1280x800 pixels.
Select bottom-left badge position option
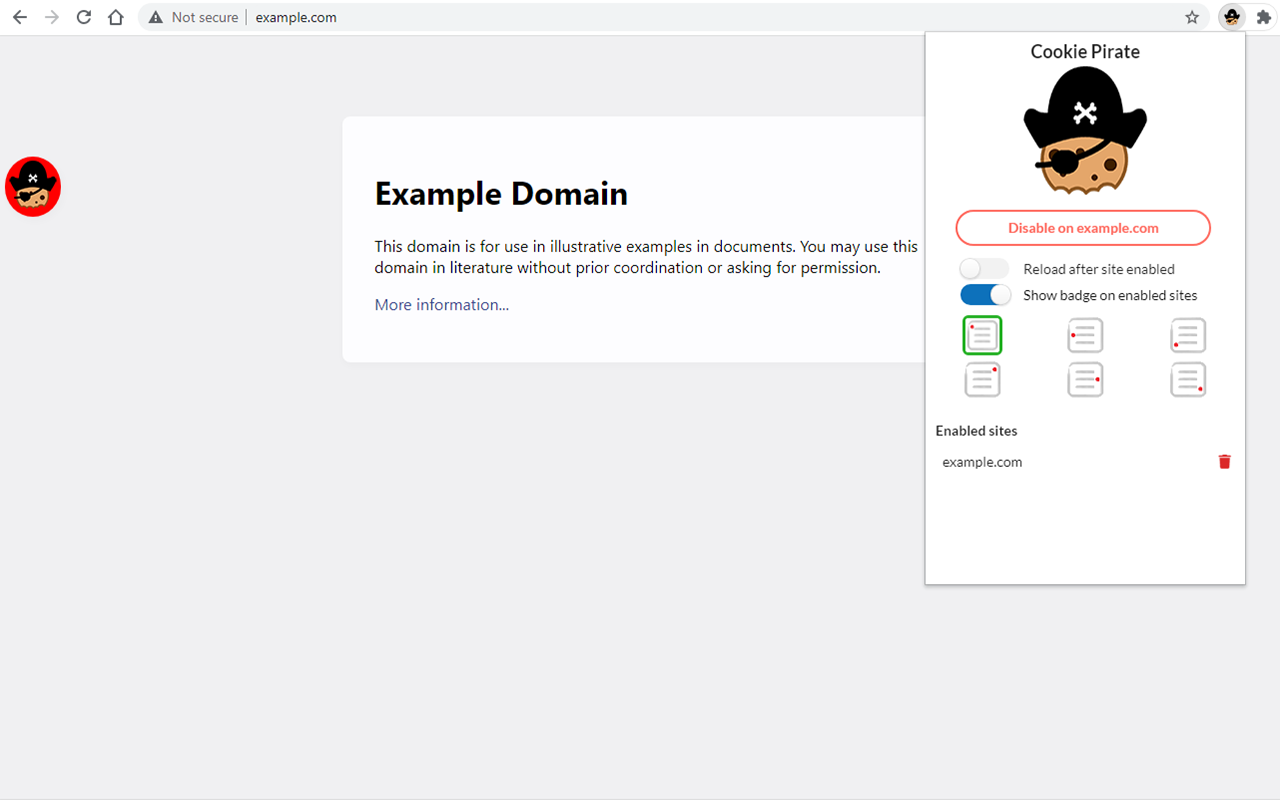point(1188,335)
